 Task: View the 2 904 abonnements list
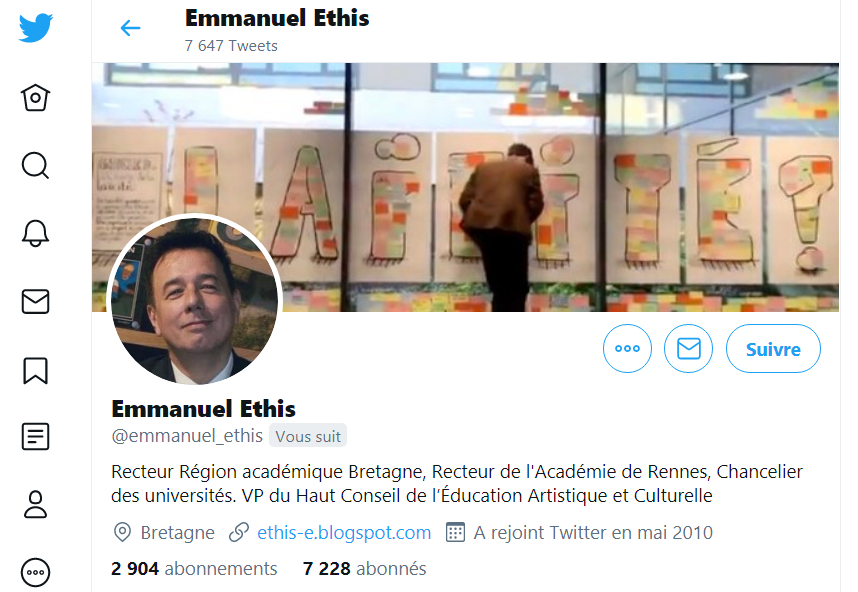[x=194, y=568]
